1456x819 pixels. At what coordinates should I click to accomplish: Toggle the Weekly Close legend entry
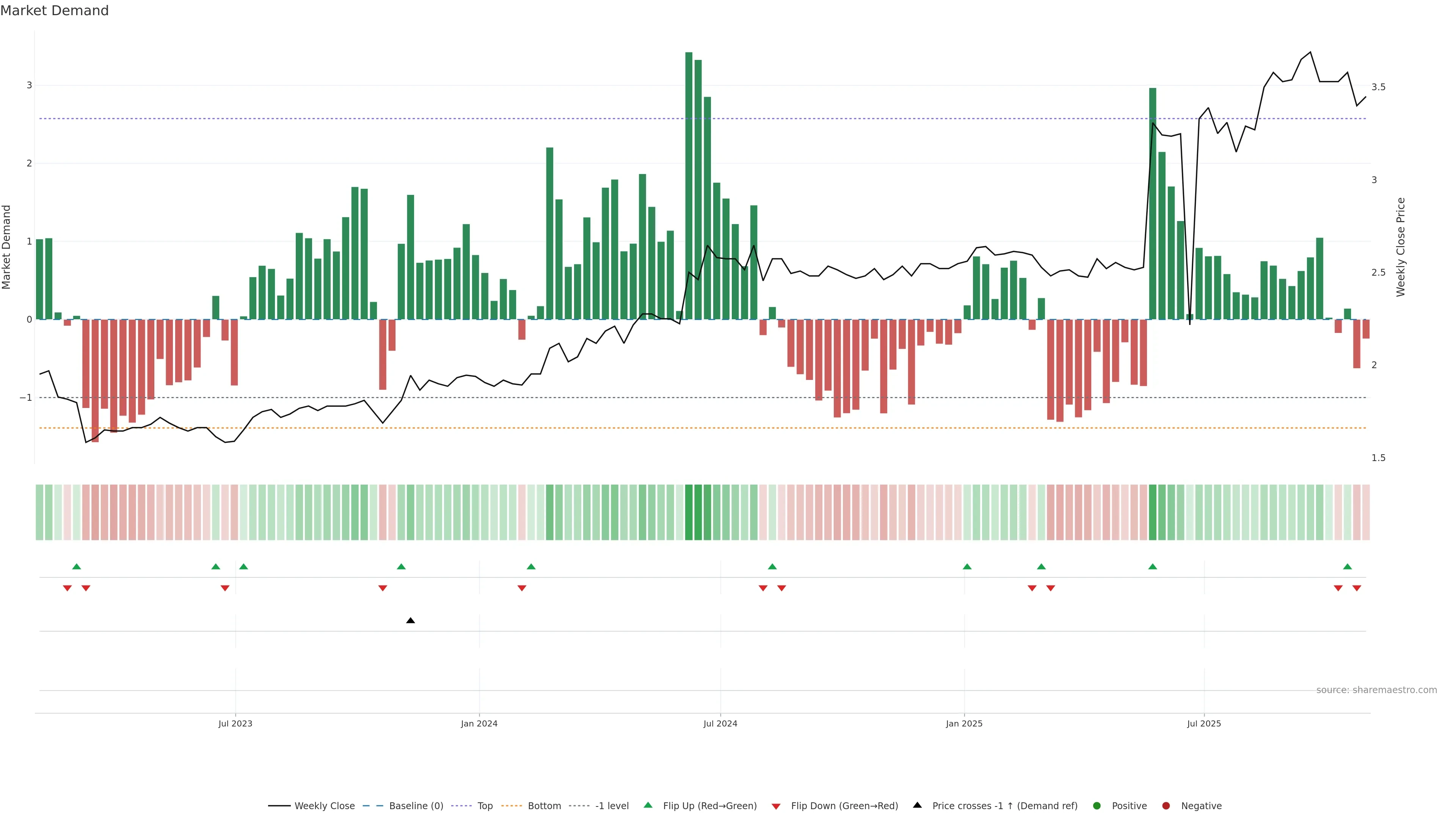(x=324, y=806)
